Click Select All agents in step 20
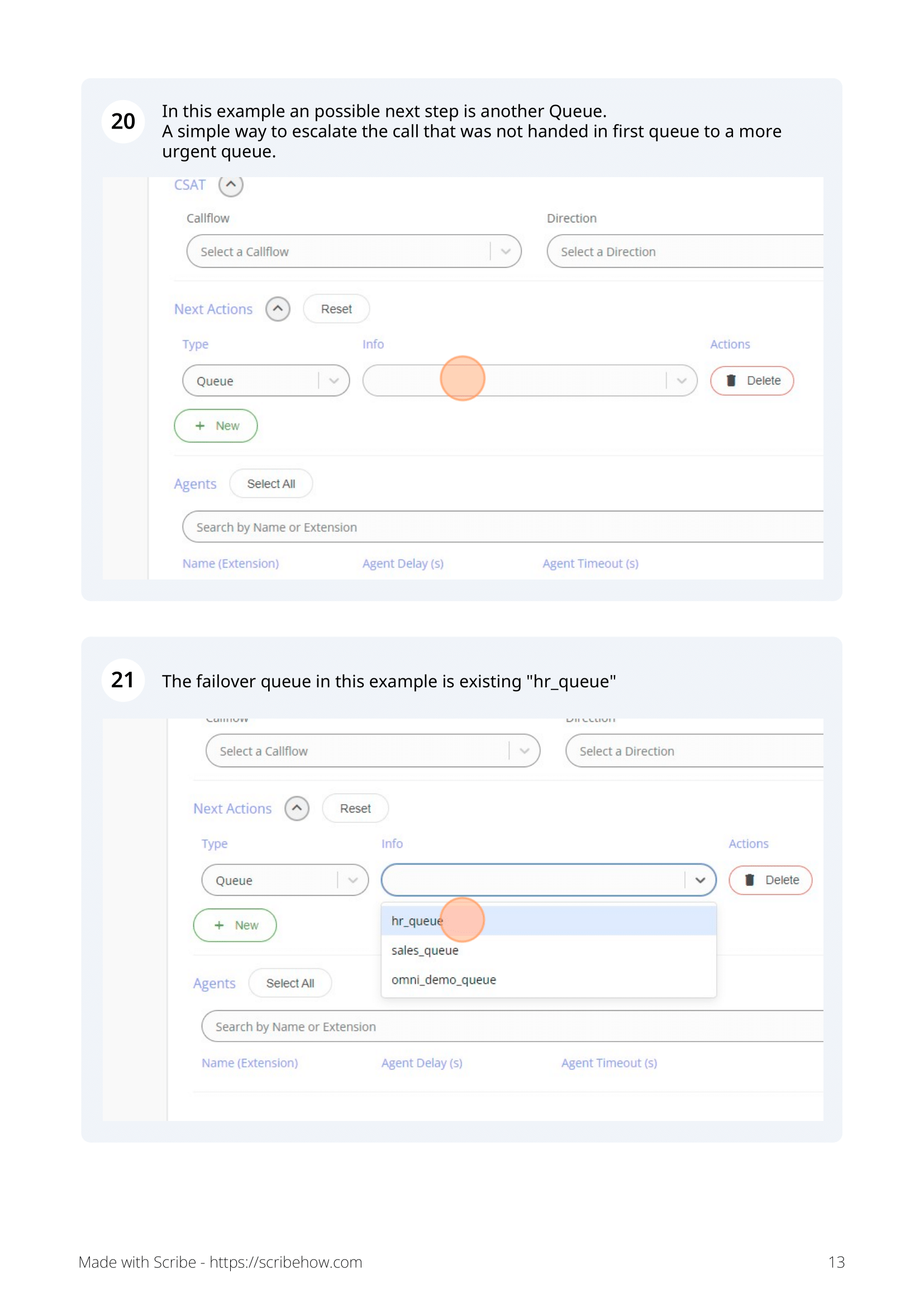924x1307 pixels. pos(271,484)
